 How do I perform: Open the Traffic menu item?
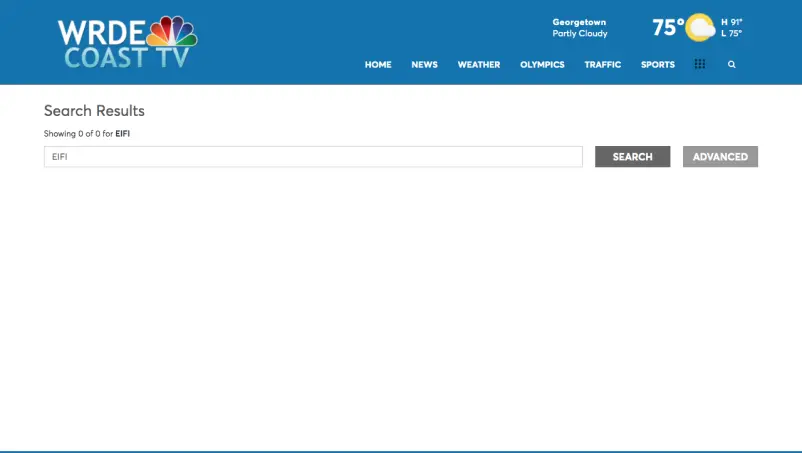click(x=603, y=64)
